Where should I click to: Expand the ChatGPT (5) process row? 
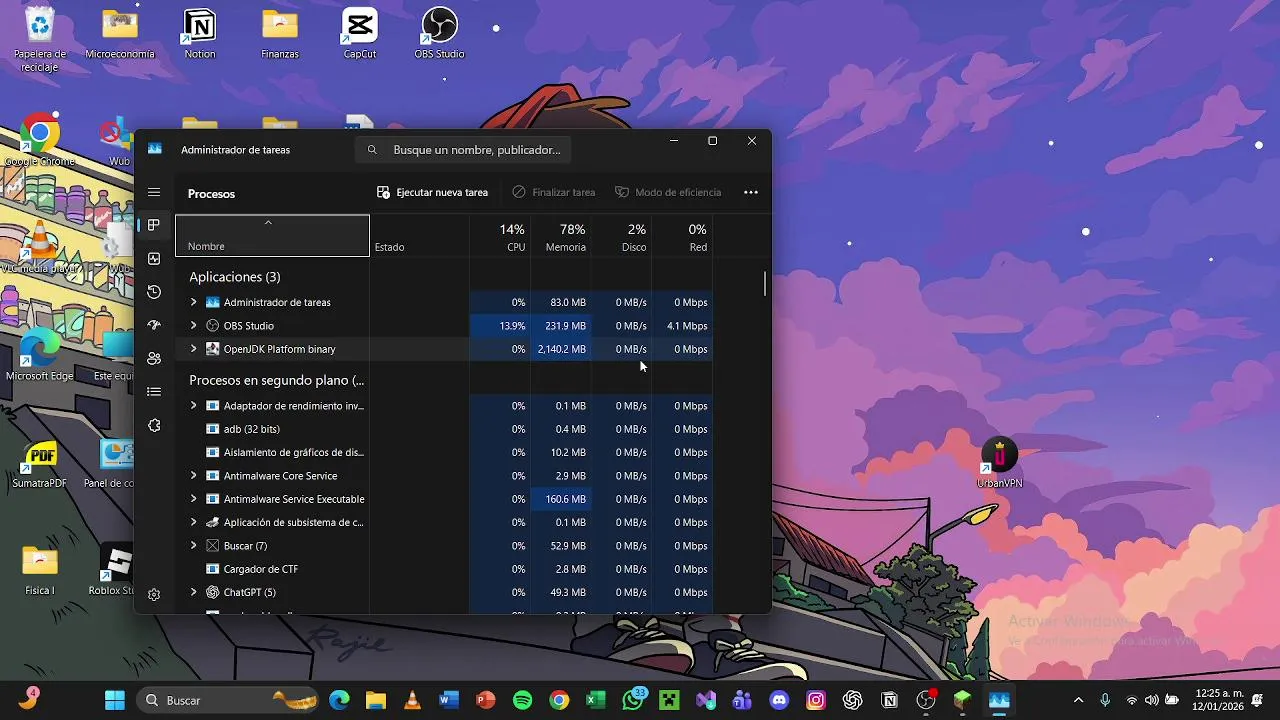(193, 592)
